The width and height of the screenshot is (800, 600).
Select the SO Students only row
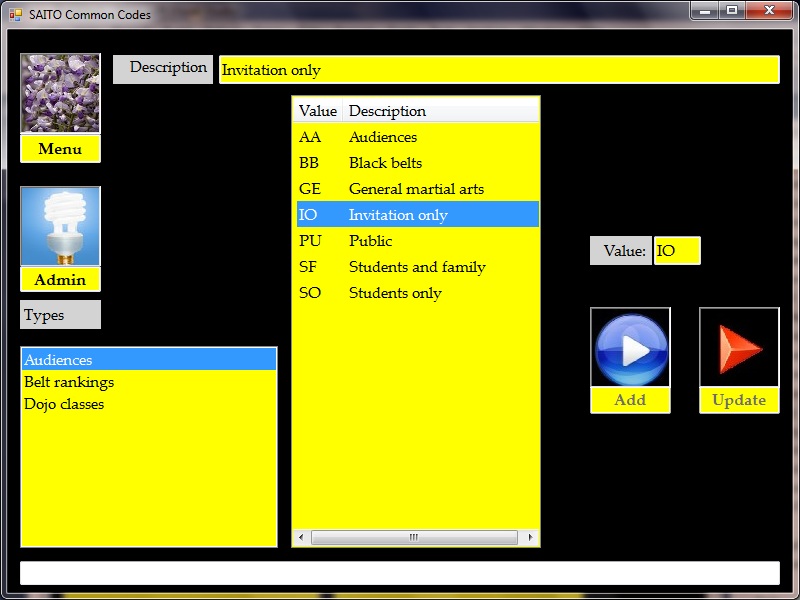394,293
